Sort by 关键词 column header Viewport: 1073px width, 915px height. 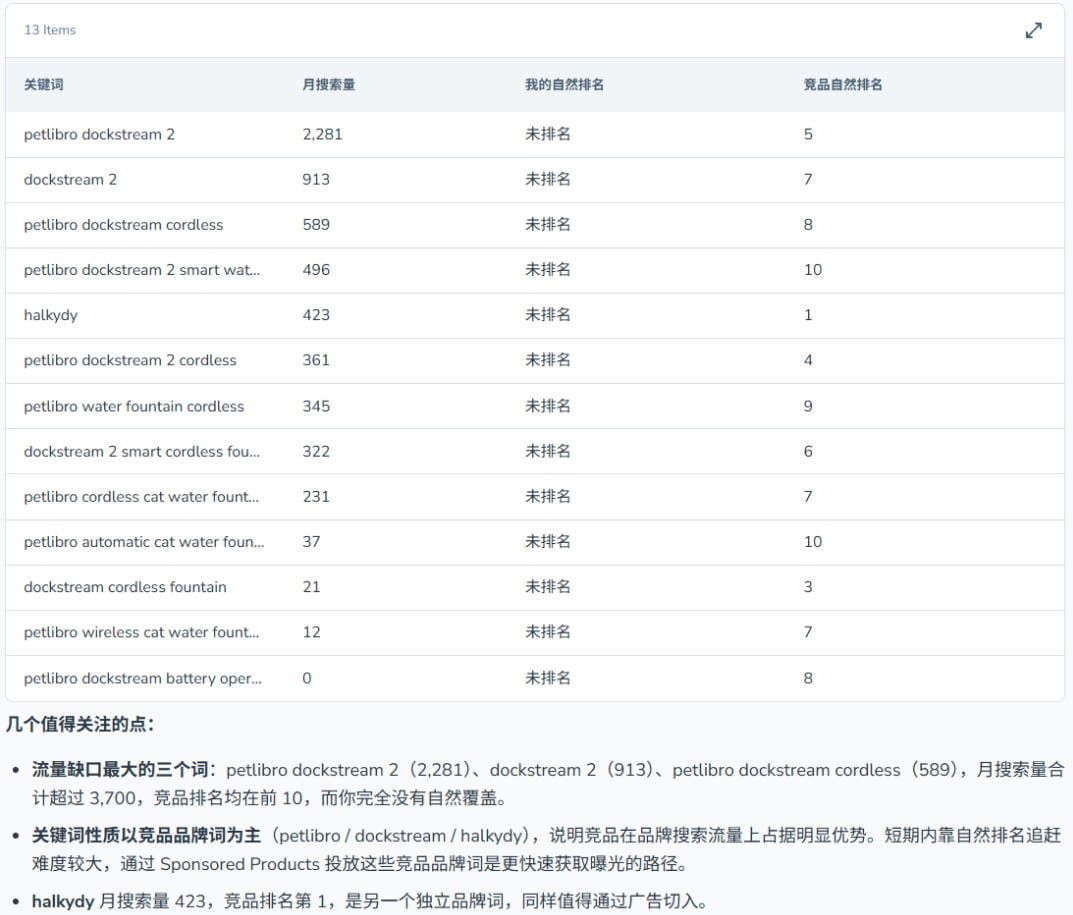pyautogui.click(x=44, y=85)
